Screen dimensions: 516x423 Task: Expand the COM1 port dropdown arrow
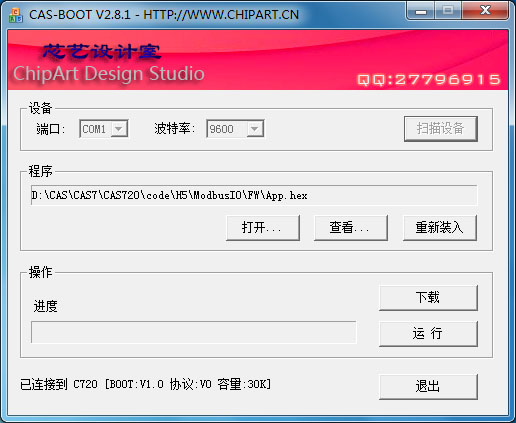click(x=119, y=129)
